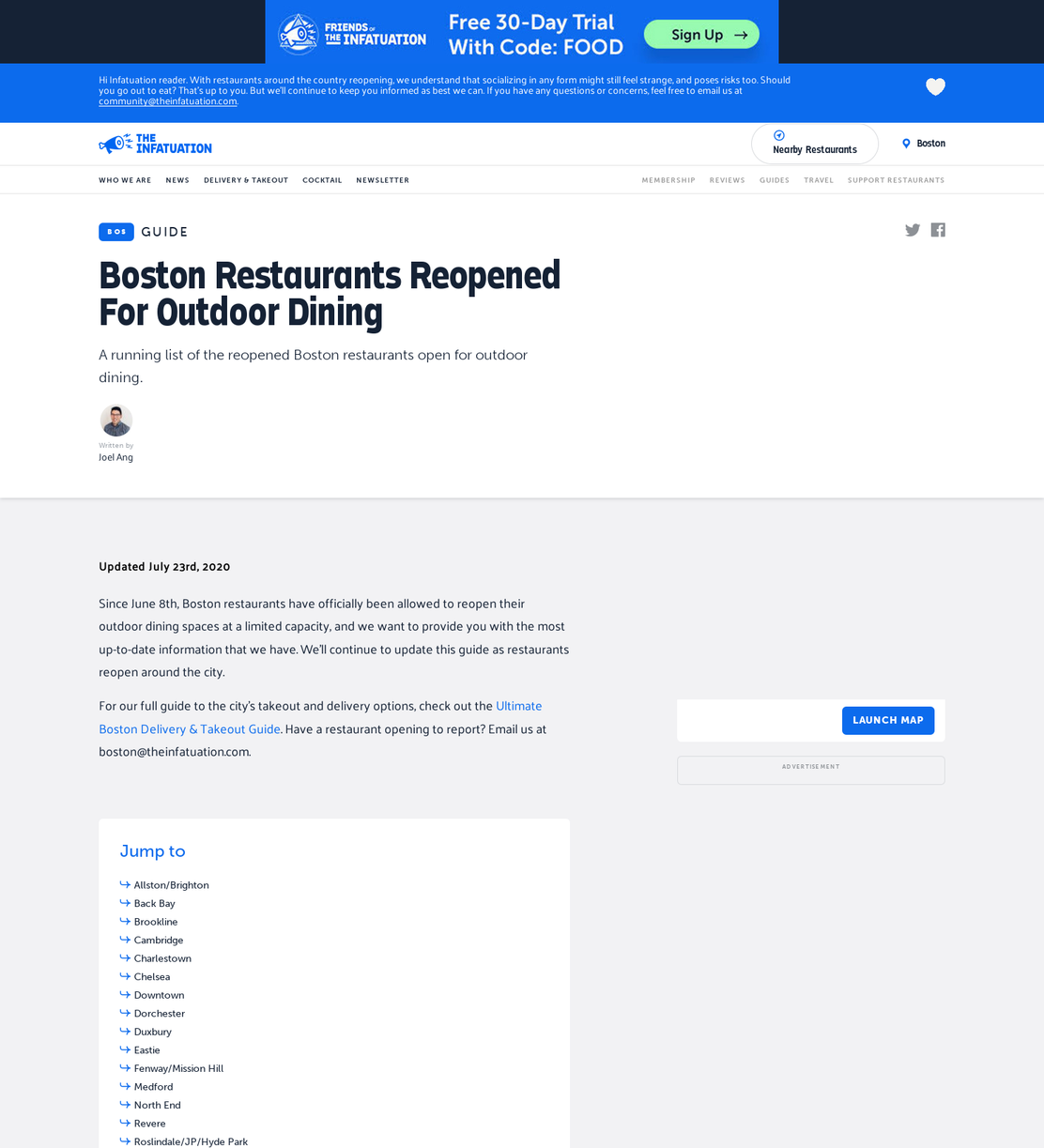
Task: Click the arrow icon beside Revere
Action: coord(125,1123)
